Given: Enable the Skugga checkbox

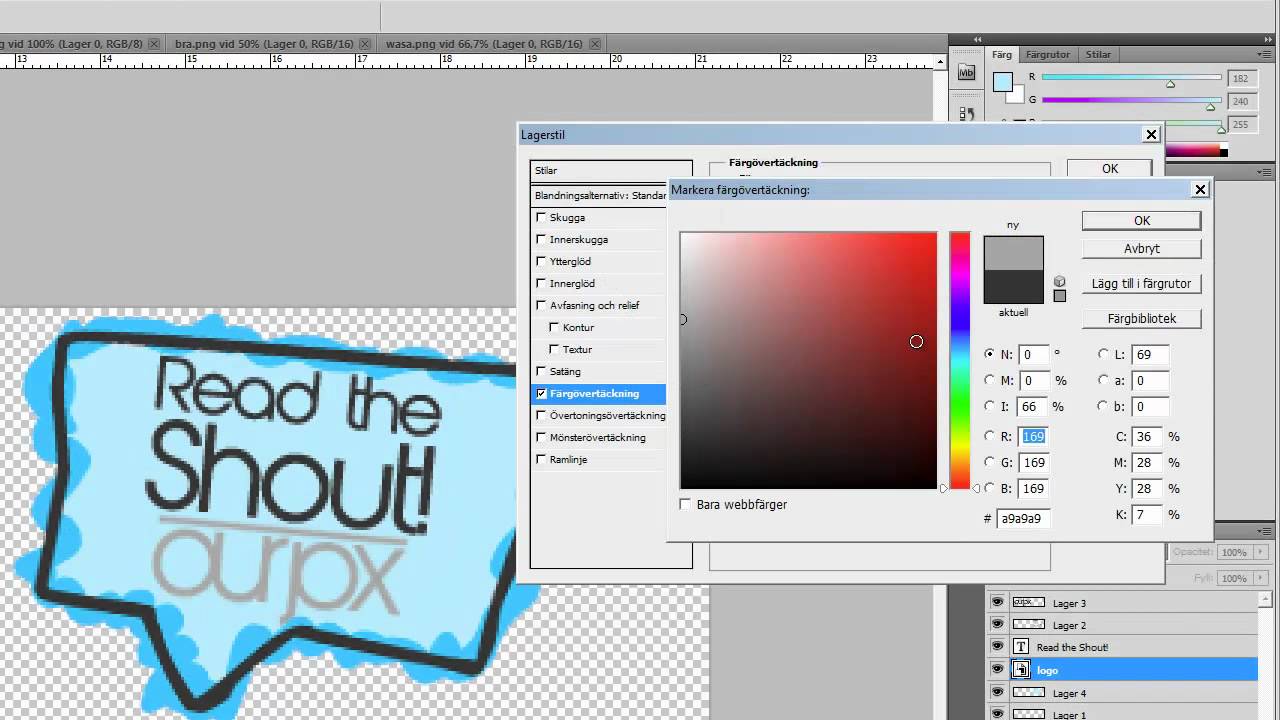Looking at the screenshot, I should tap(541, 217).
